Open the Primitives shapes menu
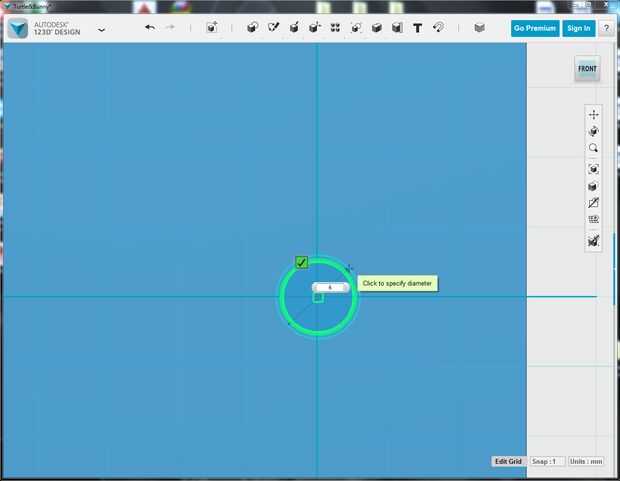This screenshot has width=620, height=481. coord(253,27)
